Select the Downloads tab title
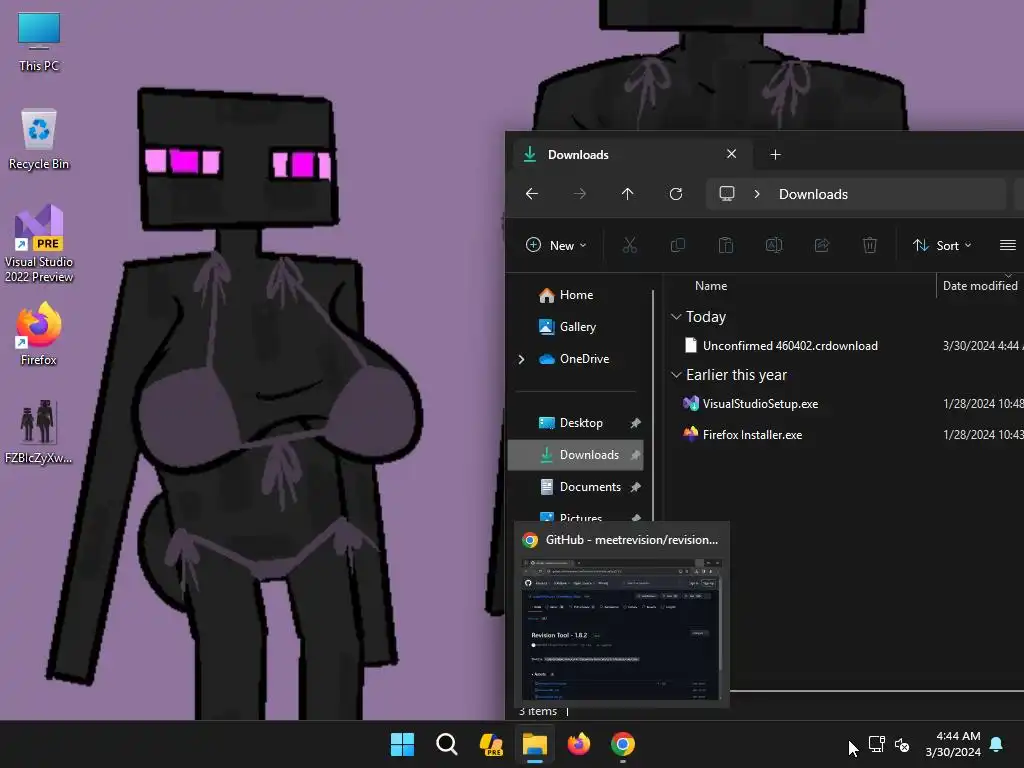 578,155
